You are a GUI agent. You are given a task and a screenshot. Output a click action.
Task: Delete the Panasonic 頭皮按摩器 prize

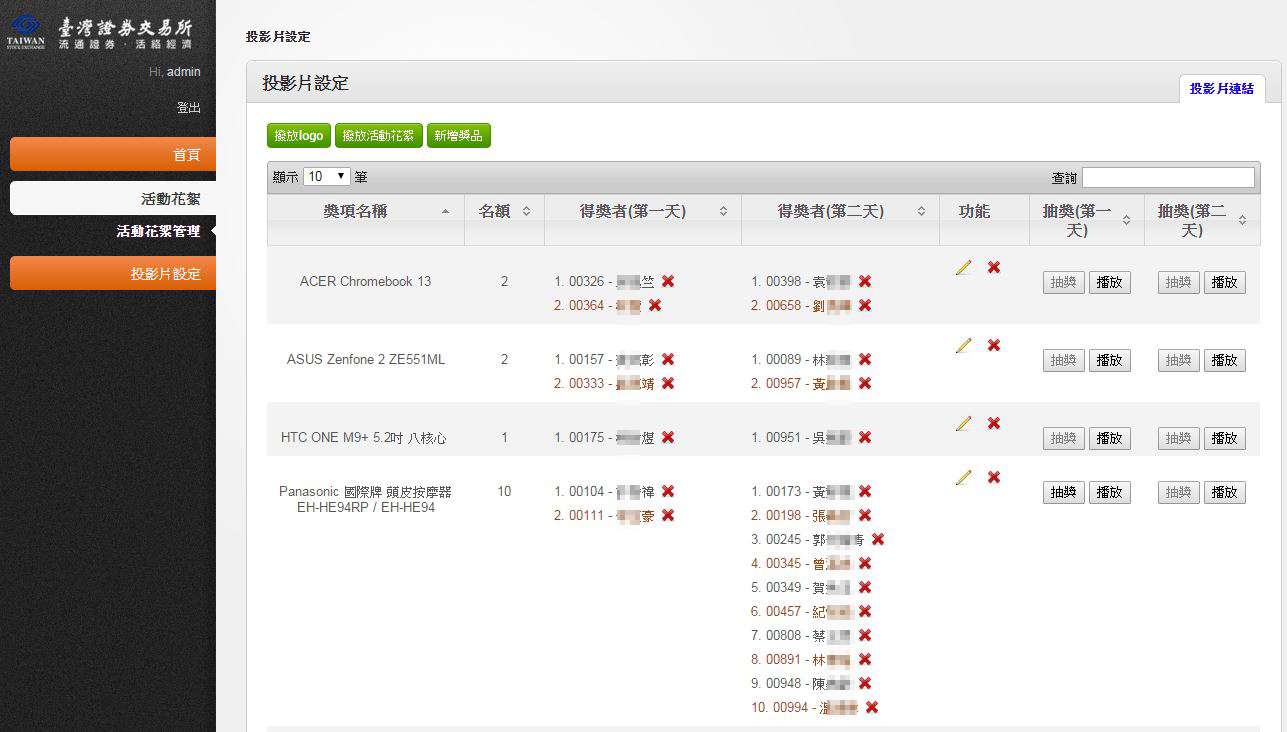click(994, 477)
